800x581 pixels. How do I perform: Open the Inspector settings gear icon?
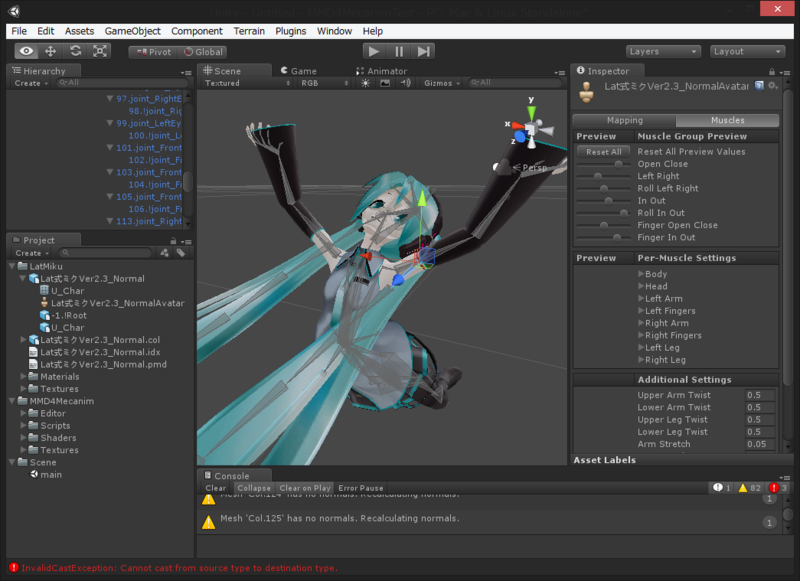[773, 86]
